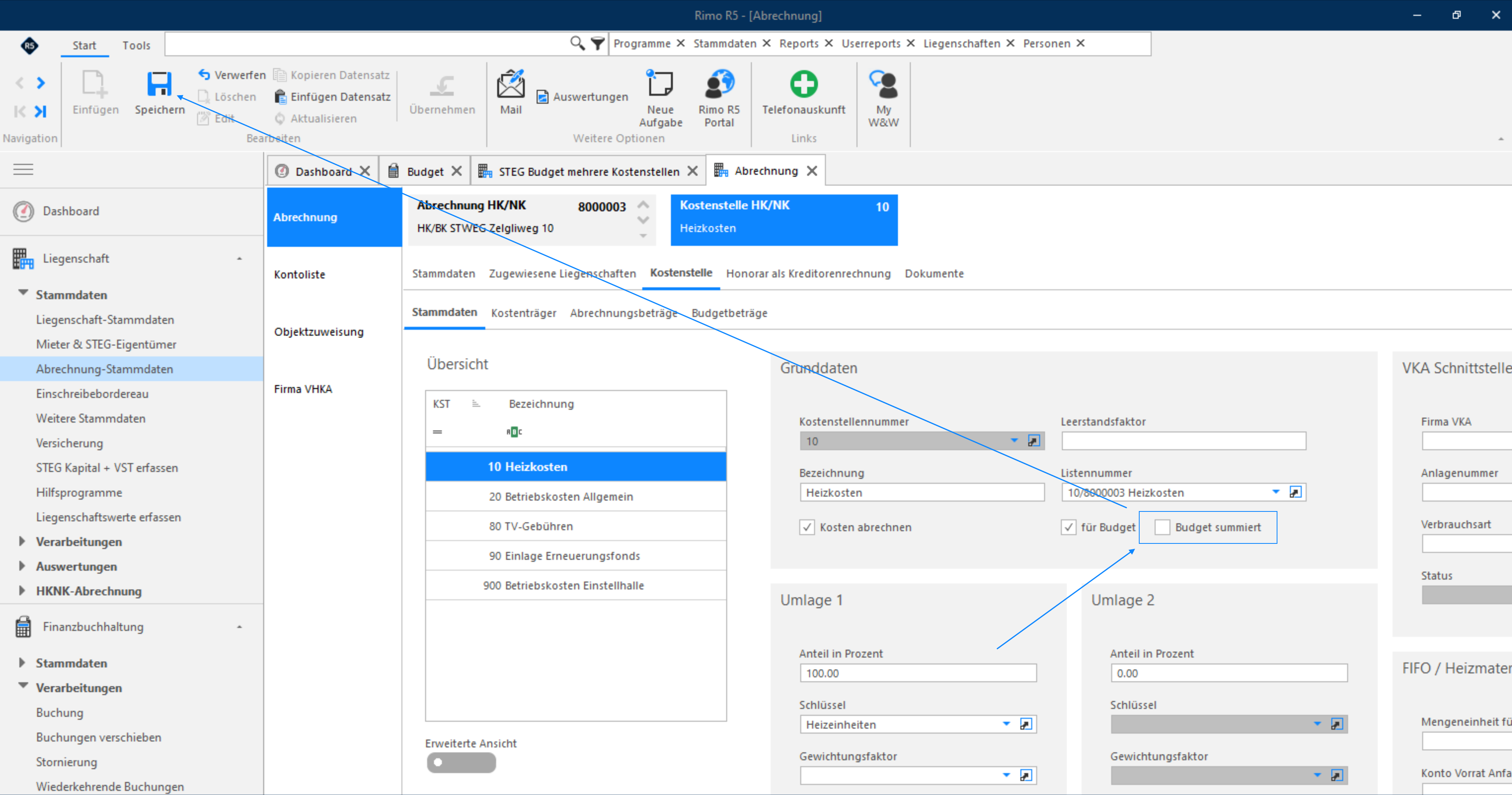Expand Verarbeitungen under Liegenschaft
The height and width of the screenshot is (795, 1512).
[22, 541]
